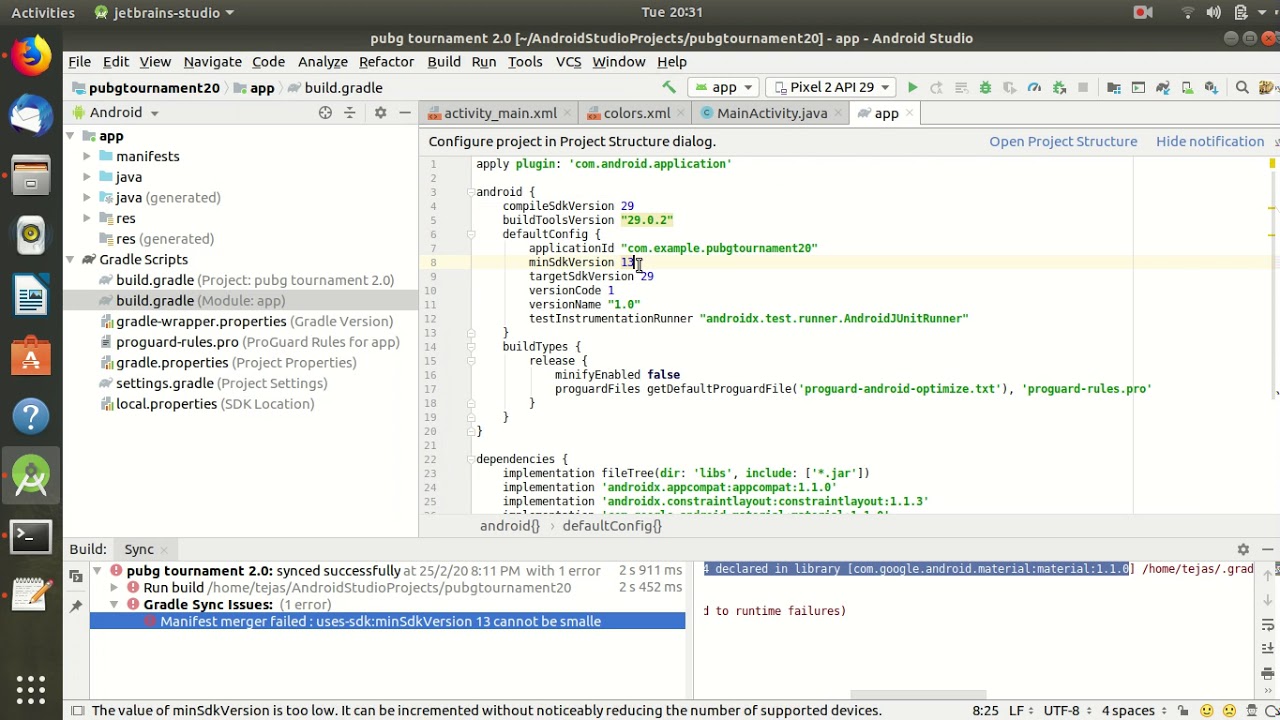Open the Refactor menu
Viewport: 1280px width, 720px height.
[386, 62]
